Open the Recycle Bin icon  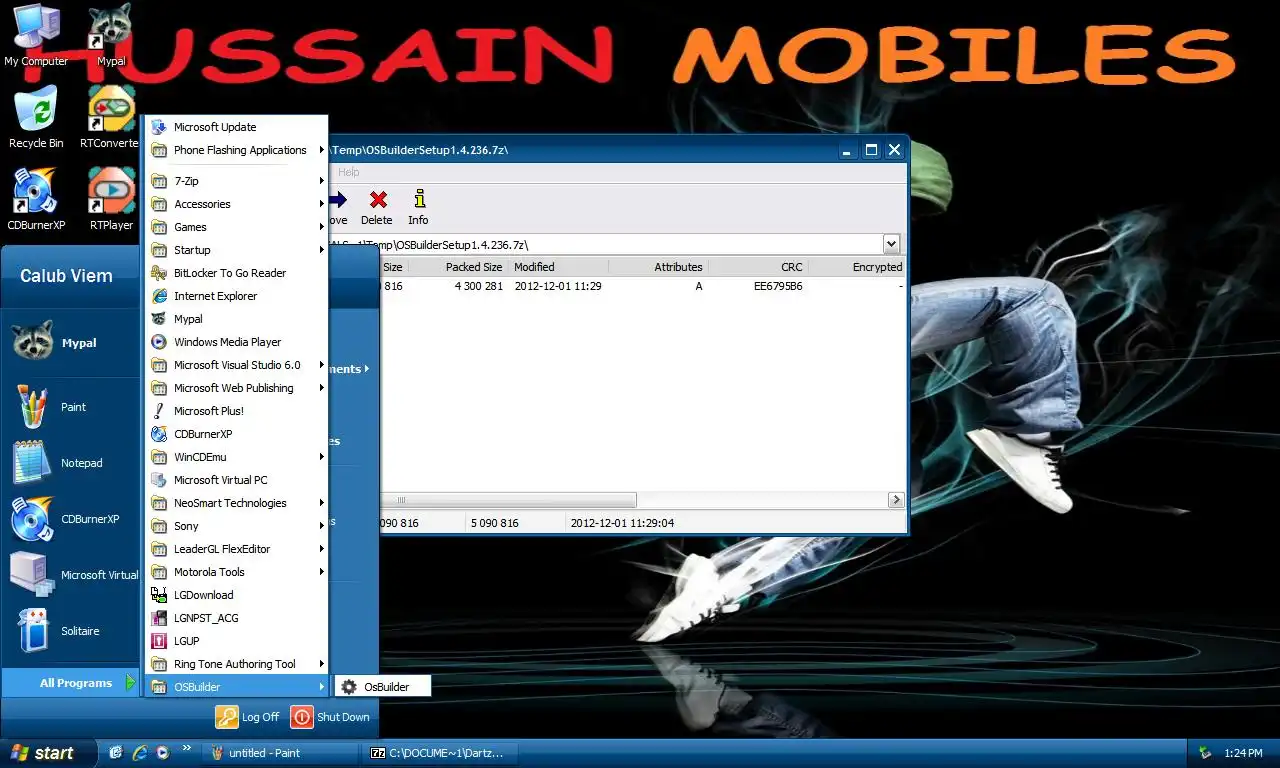pos(36,116)
